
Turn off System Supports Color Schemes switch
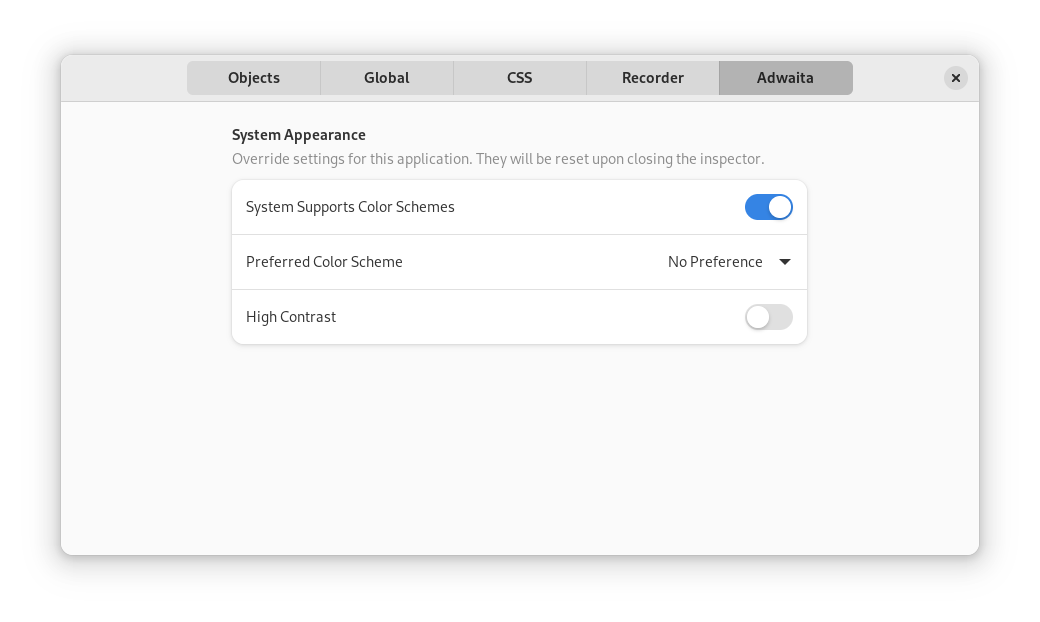pyautogui.click(x=768, y=207)
